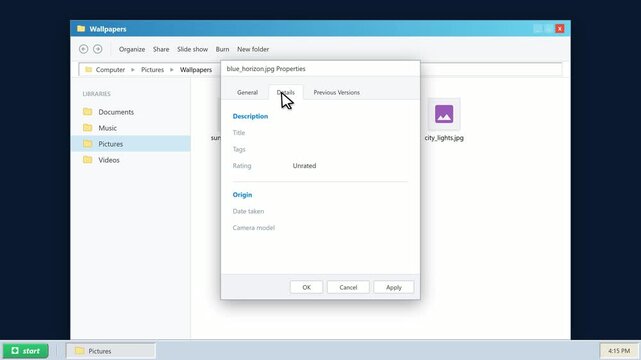Click the Description section heading

point(250,116)
